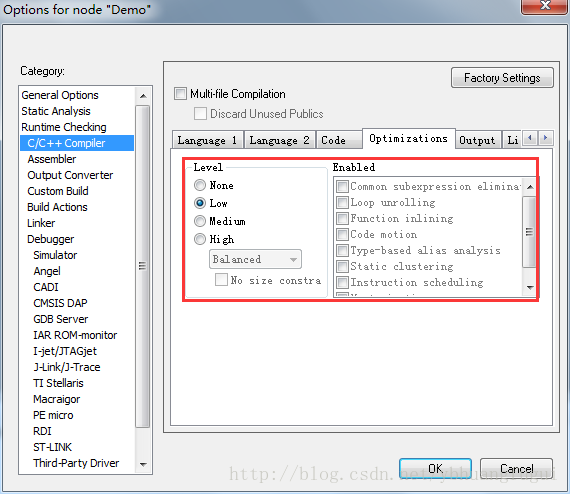
Task: Click category list scrollbar thumb
Action: coord(142,266)
